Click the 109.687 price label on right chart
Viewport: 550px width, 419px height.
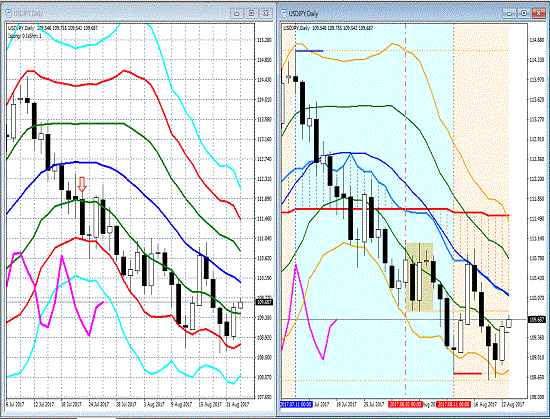537,319
